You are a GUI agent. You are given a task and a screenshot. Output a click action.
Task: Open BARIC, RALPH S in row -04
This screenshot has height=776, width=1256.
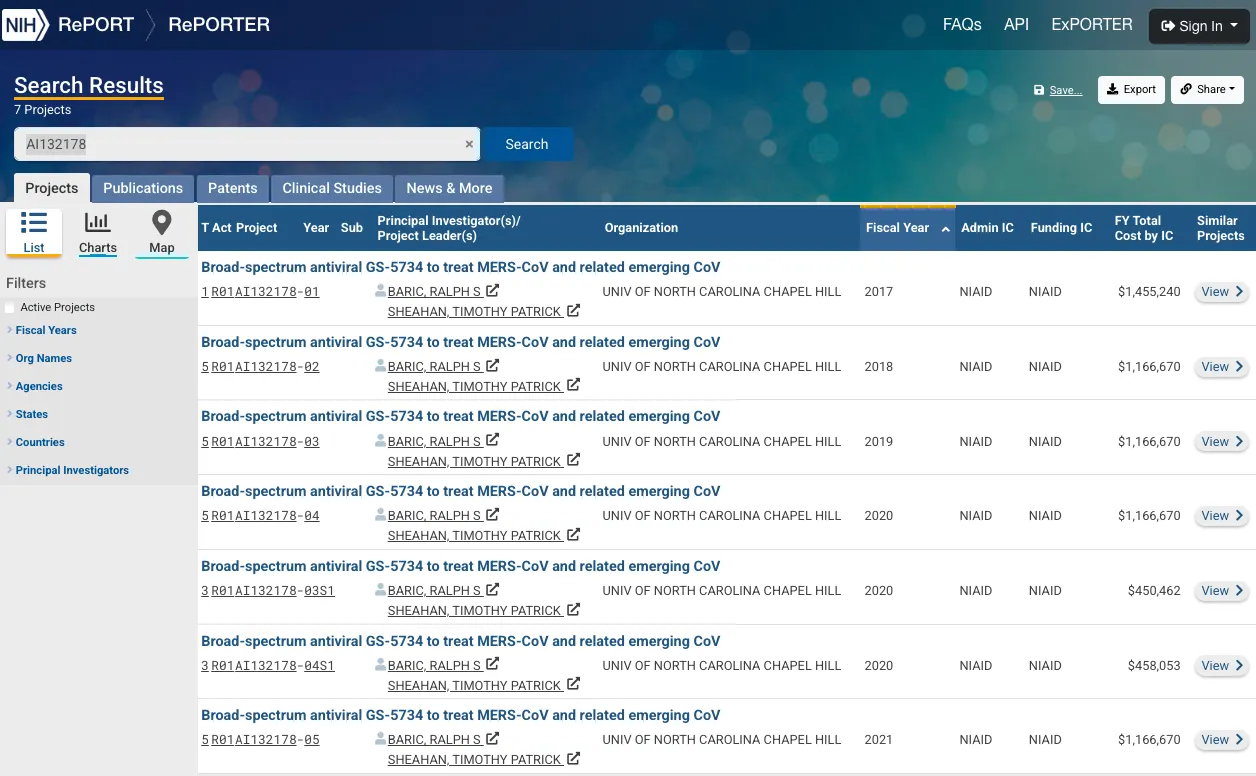point(434,516)
